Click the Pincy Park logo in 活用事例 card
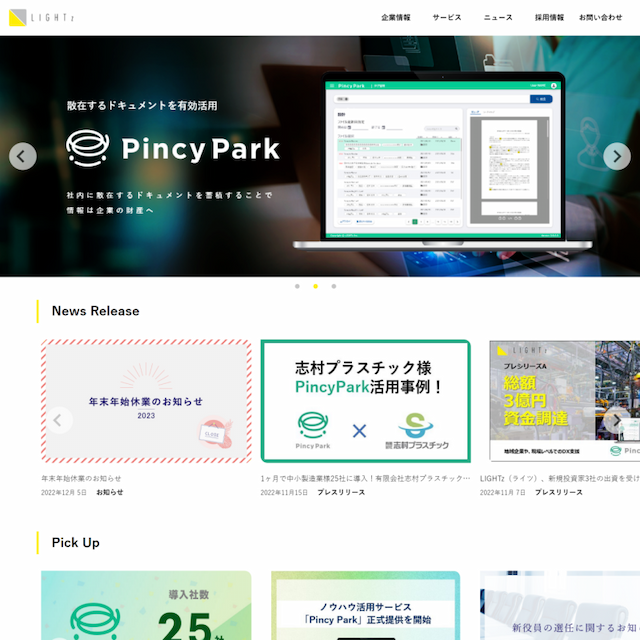640x640 pixels. coord(313,431)
